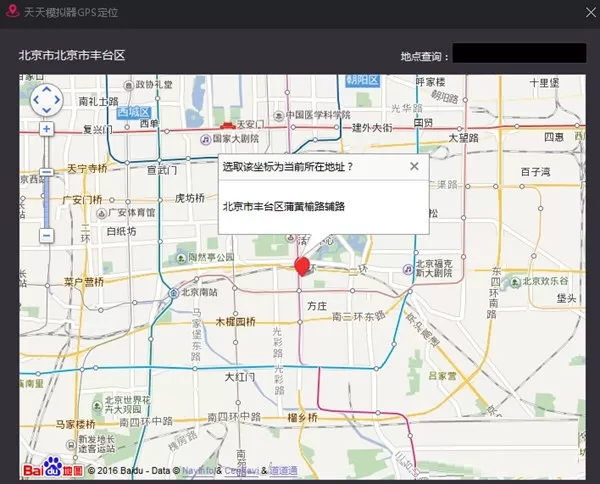
Task: Click the 北京世界花卉大观园 icon
Action: pos(97,405)
